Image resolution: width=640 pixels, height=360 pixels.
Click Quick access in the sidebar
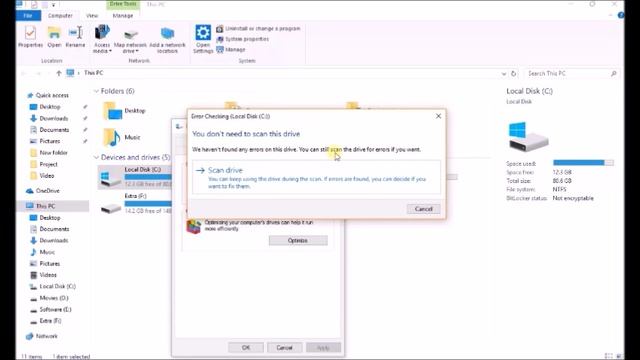[x=47, y=96]
